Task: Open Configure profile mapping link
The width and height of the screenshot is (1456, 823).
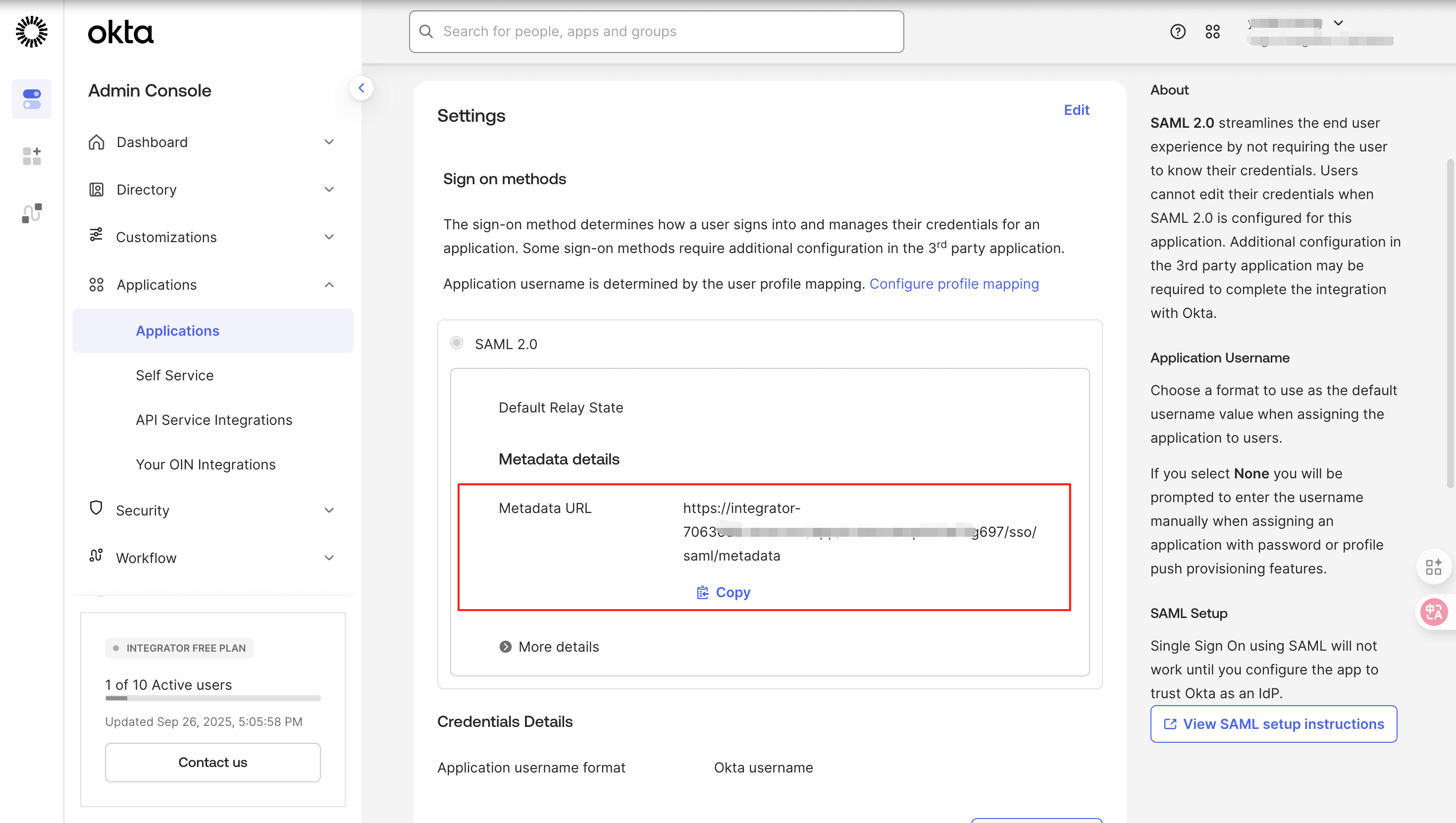Action: [x=953, y=284]
